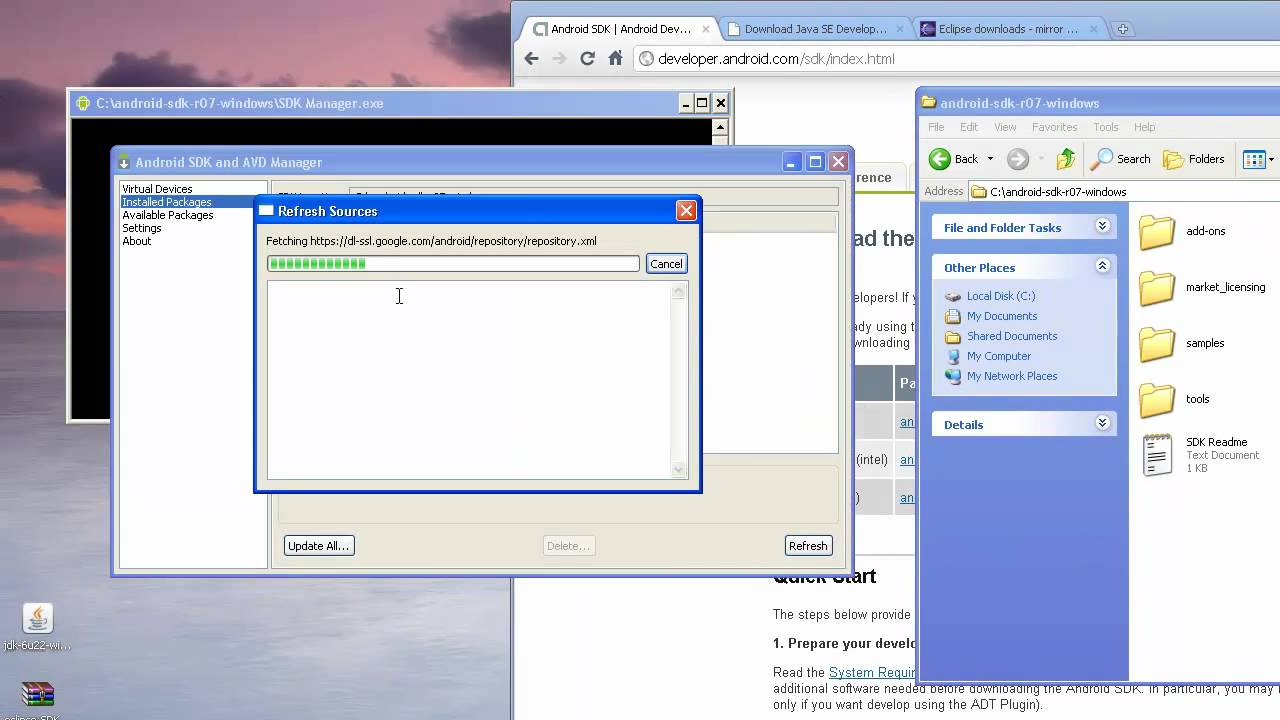Open the Local Disk (C:) link

(x=1000, y=296)
